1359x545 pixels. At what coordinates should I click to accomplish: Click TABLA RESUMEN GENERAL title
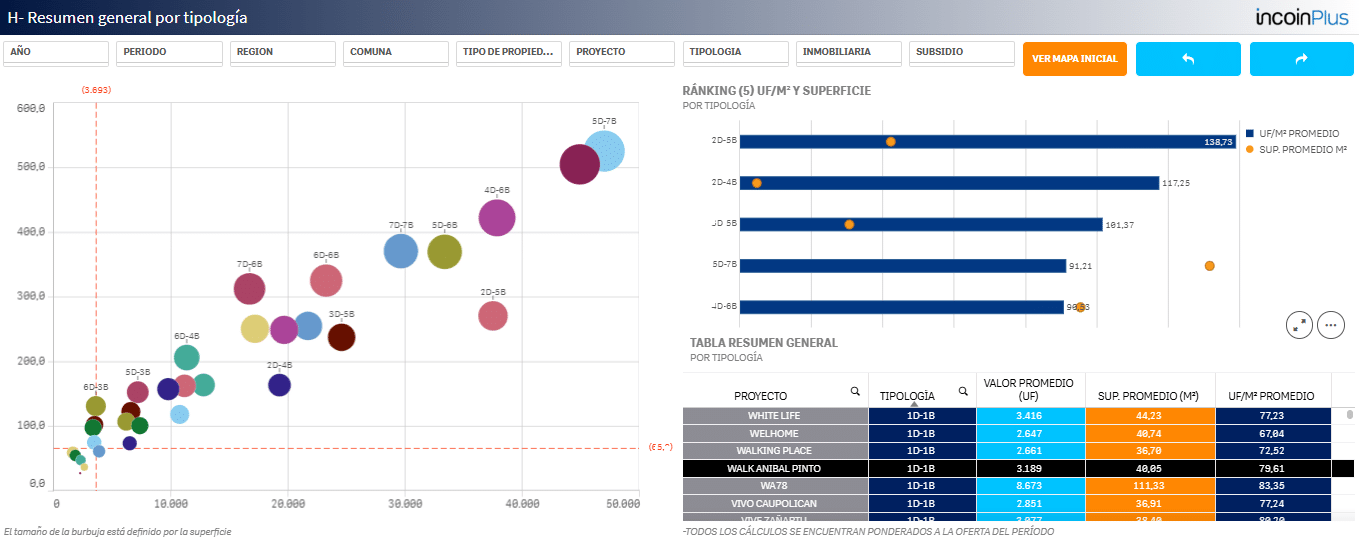pyautogui.click(x=764, y=343)
